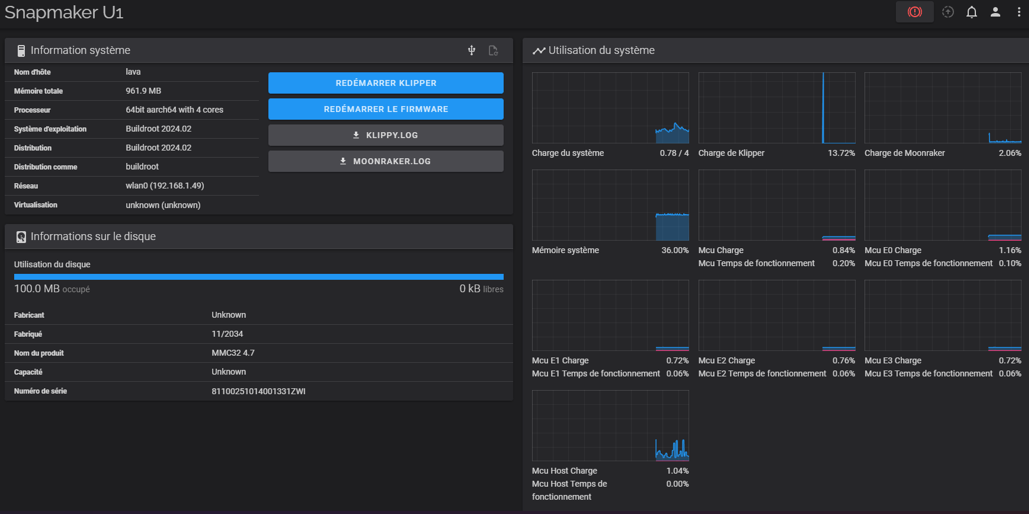1029x514 pixels.
Task: Click the circular update icon in header
Action: pyautogui.click(x=948, y=12)
